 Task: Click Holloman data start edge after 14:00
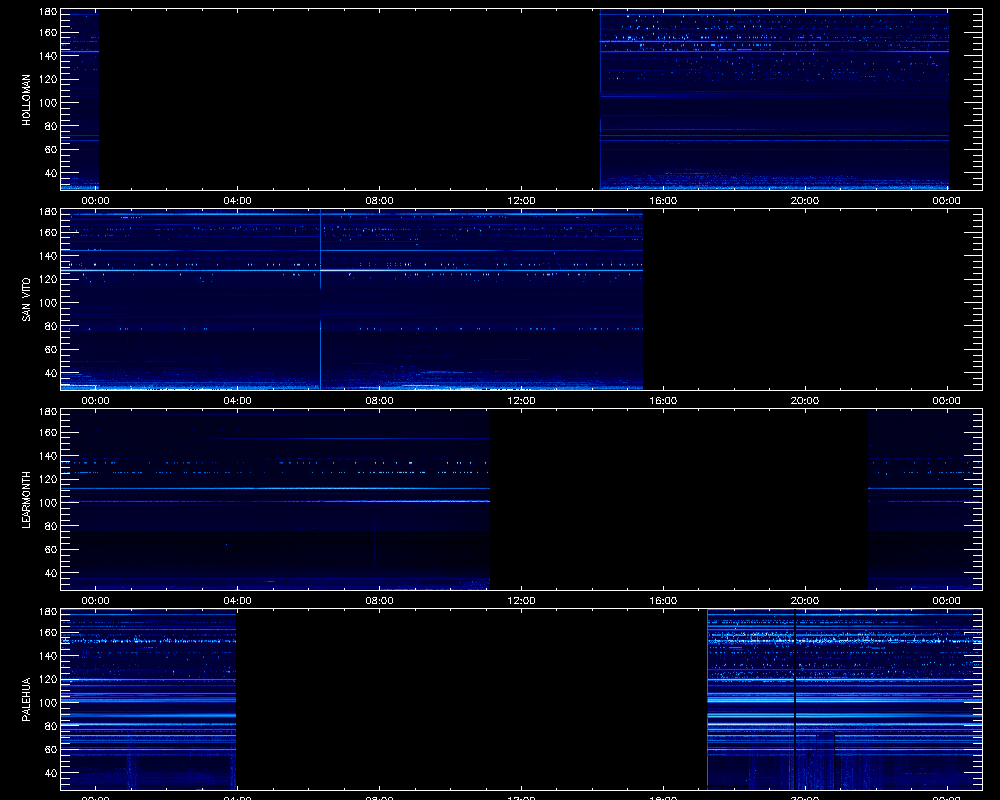[600, 100]
